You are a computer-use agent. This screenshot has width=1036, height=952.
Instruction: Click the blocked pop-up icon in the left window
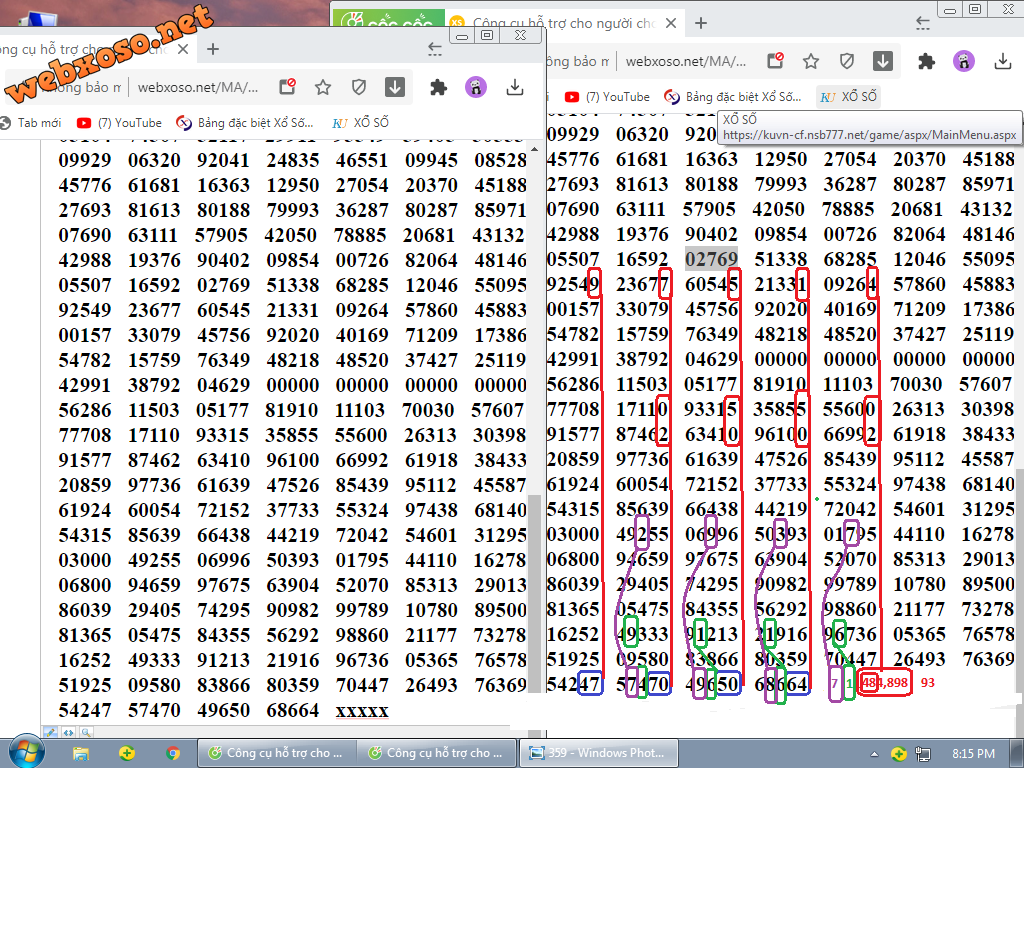(x=287, y=87)
